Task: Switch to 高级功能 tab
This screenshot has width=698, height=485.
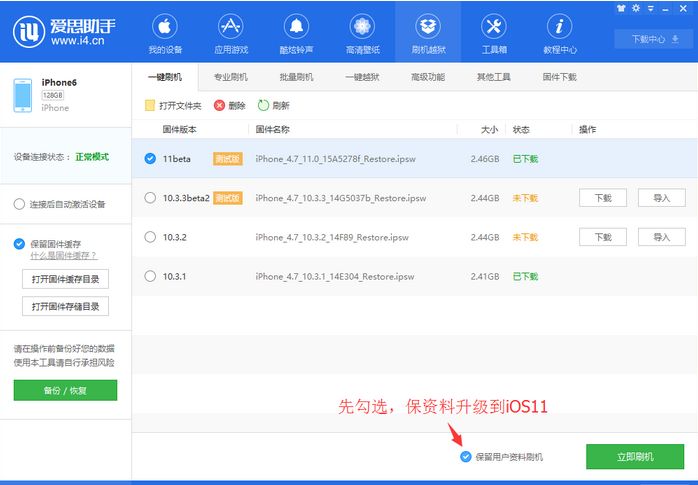Action: tap(428, 77)
